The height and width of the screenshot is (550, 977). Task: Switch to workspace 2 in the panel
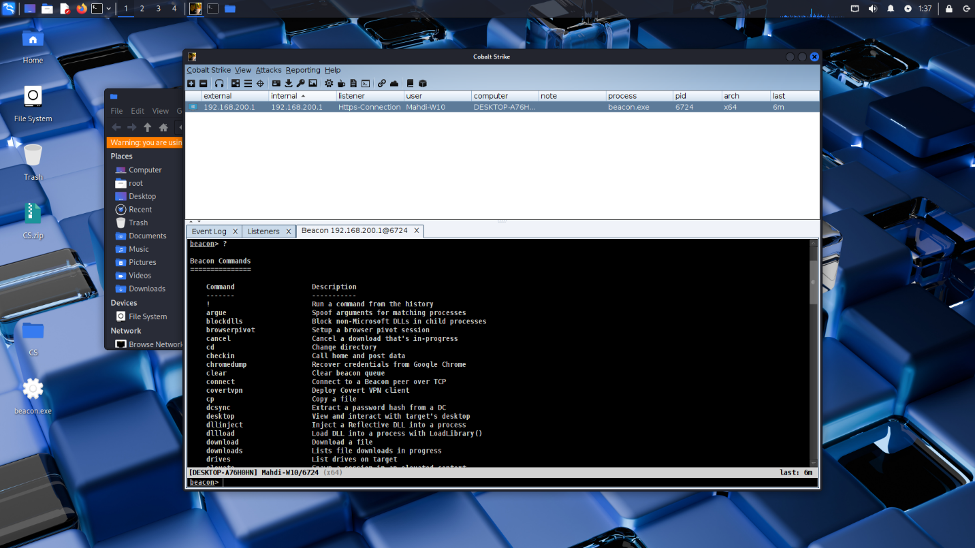click(x=142, y=9)
